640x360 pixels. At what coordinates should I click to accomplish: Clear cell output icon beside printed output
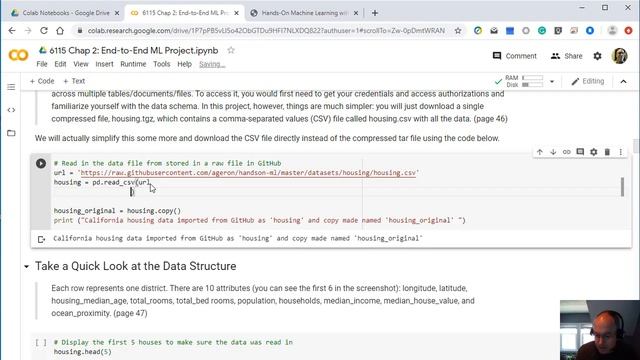(41, 239)
